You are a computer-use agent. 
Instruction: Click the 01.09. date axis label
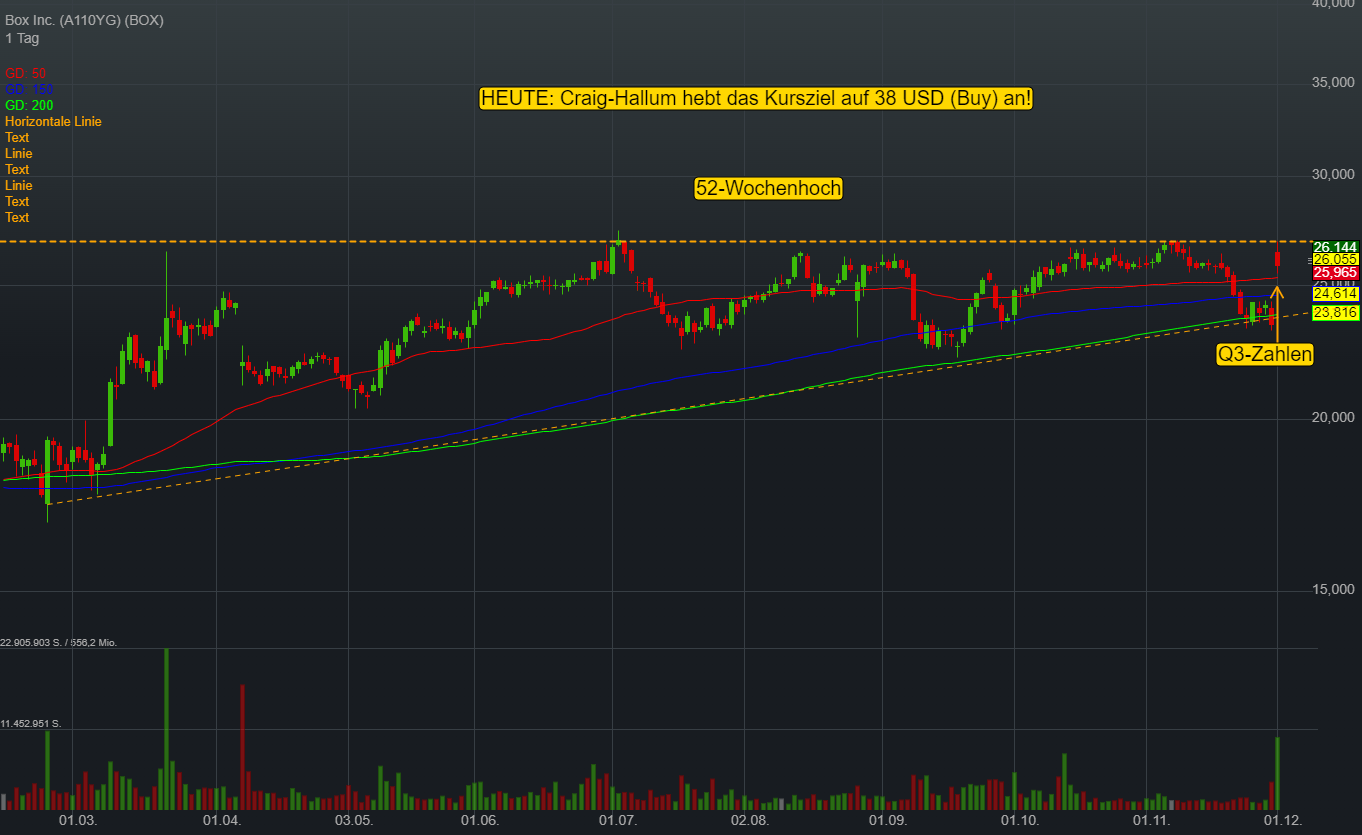(887, 820)
